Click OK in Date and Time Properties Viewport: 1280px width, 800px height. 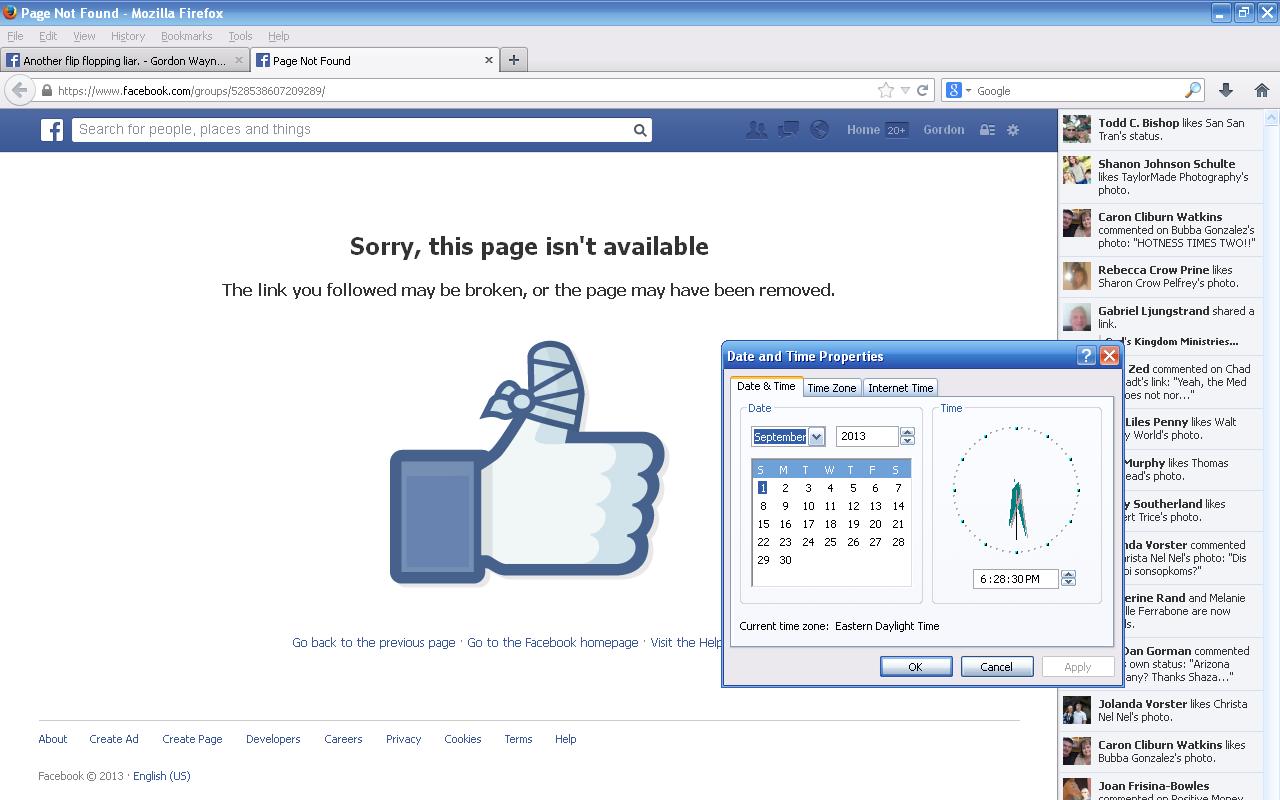[x=915, y=667]
